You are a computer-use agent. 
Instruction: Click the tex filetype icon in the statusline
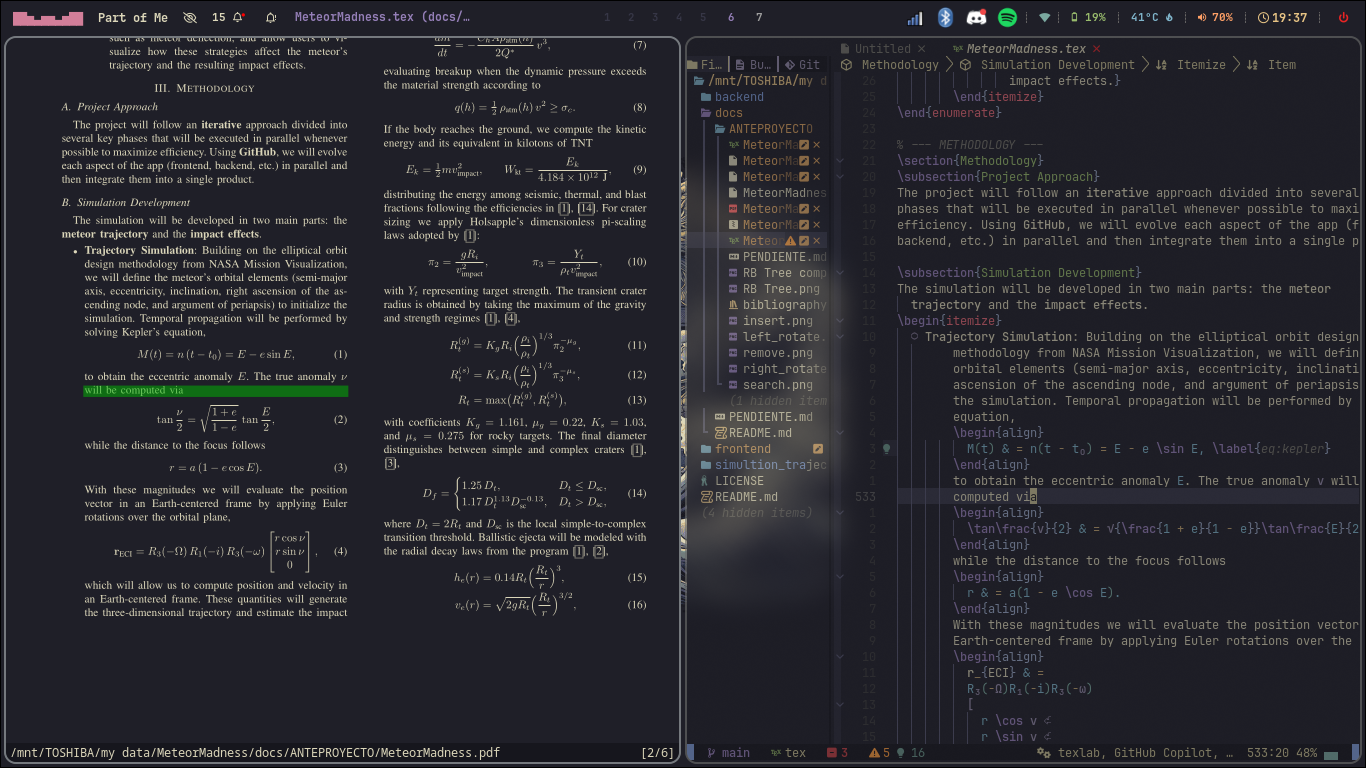coord(778,752)
